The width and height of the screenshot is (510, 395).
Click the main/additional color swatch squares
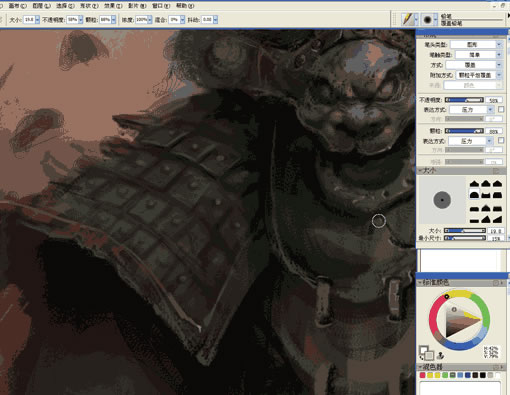pos(426,353)
